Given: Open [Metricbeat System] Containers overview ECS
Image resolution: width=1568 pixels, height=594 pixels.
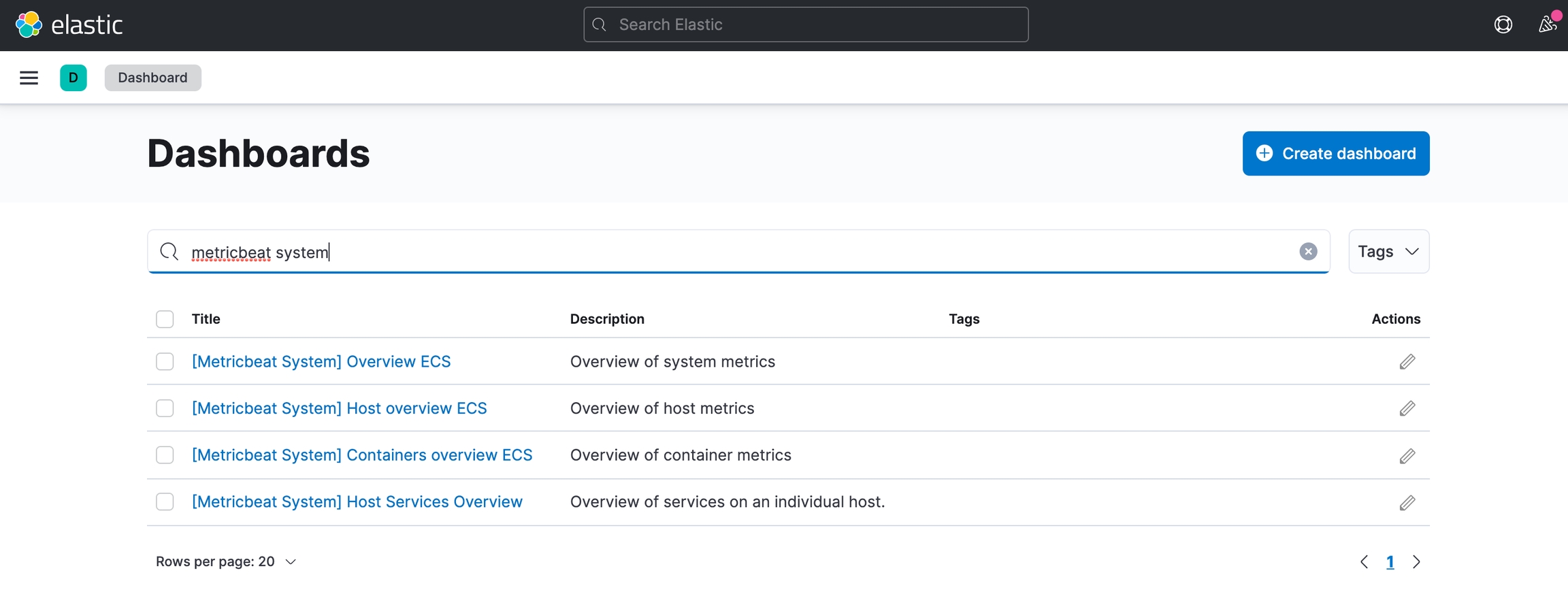Looking at the screenshot, I should [362, 455].
